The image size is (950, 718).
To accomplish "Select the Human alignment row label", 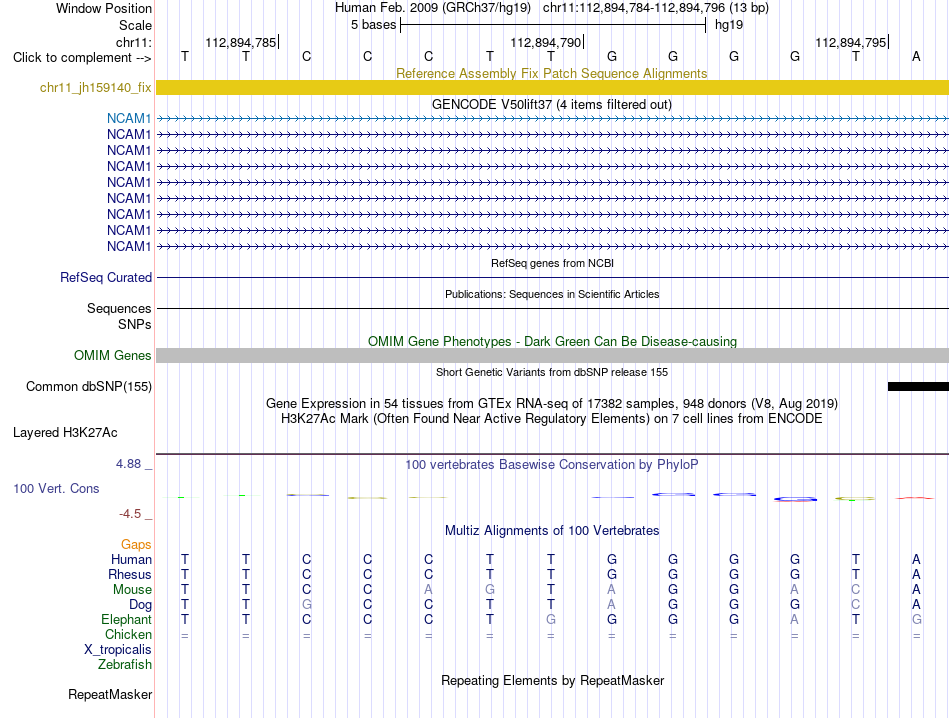I will pos(131,559).
